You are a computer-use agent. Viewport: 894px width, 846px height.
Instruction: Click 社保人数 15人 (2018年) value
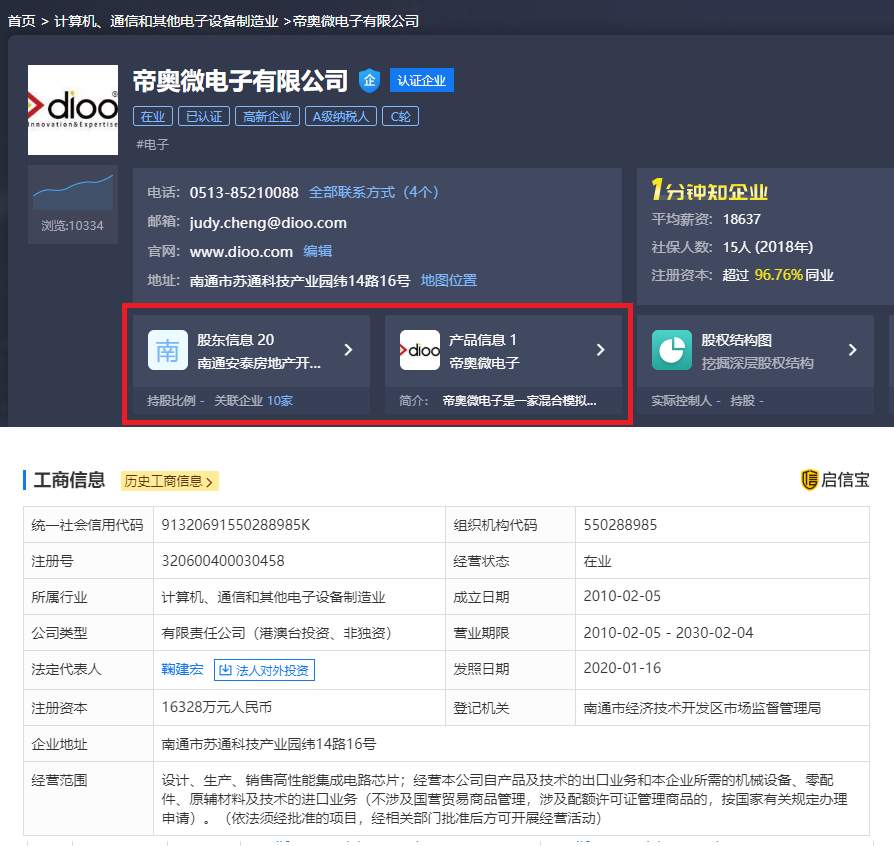click(x=767, y=247)
